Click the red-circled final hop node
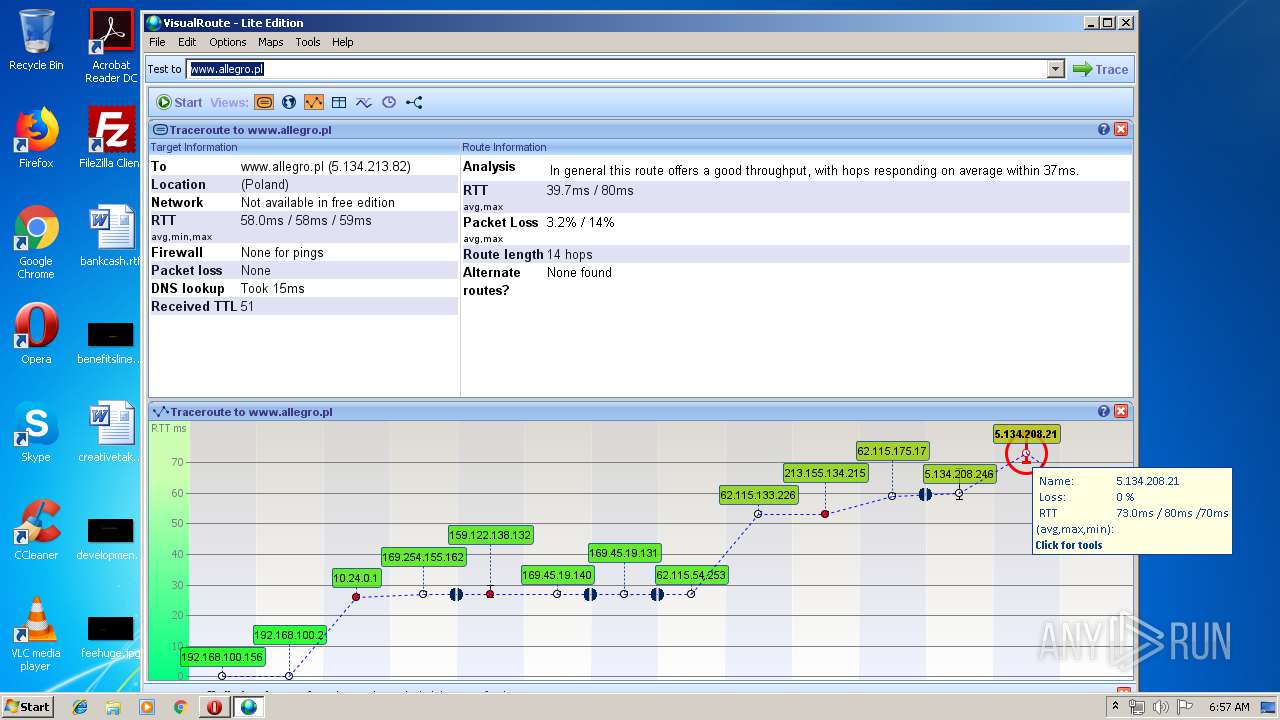This screenshot has height=720, width=1280. click(1026, 454)
